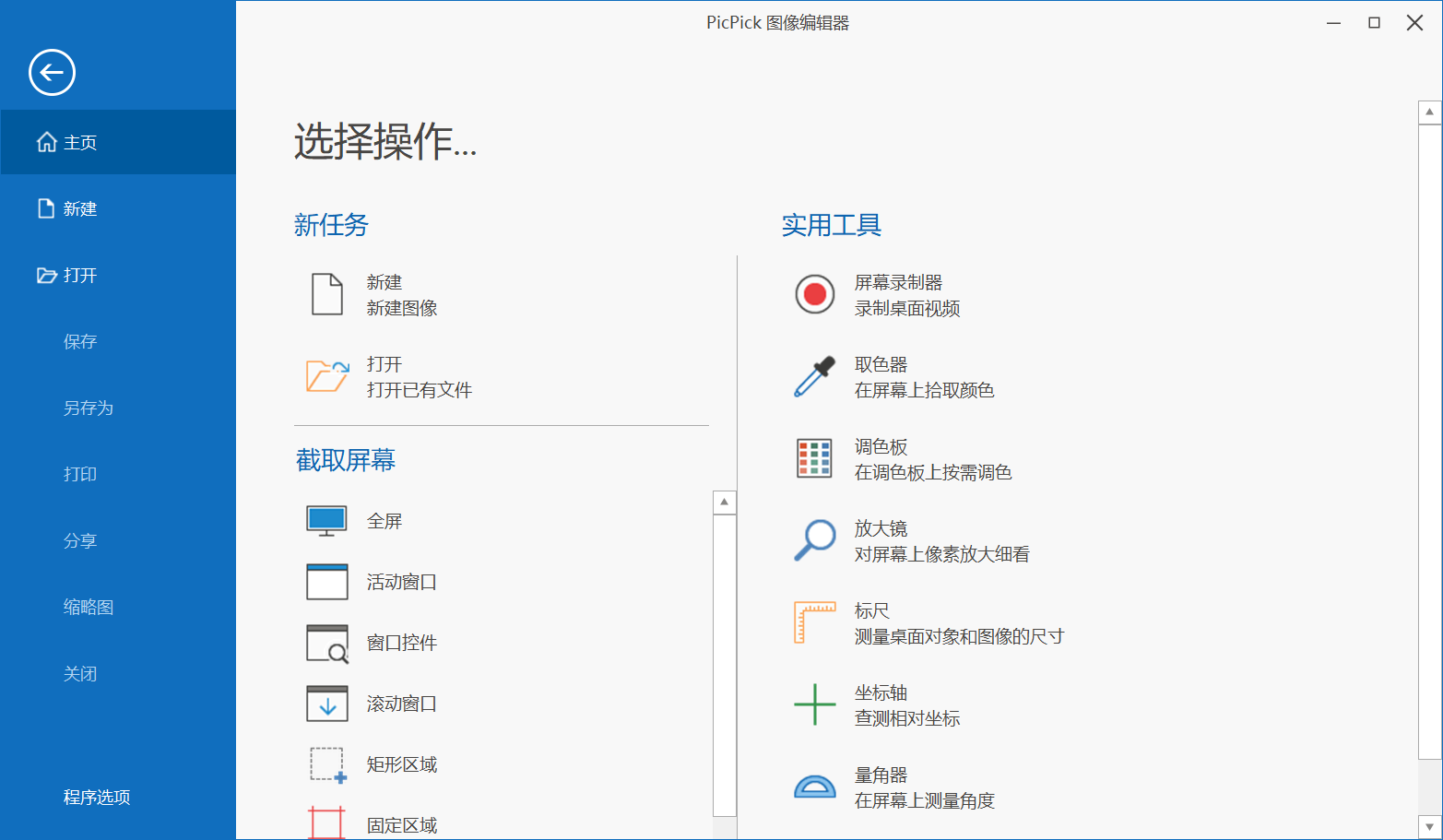Image resolution: width=1443 pixels, height=840 pixels.
Task: Click the capture list scrollbar thumb
Action: (x=725, y=665)
